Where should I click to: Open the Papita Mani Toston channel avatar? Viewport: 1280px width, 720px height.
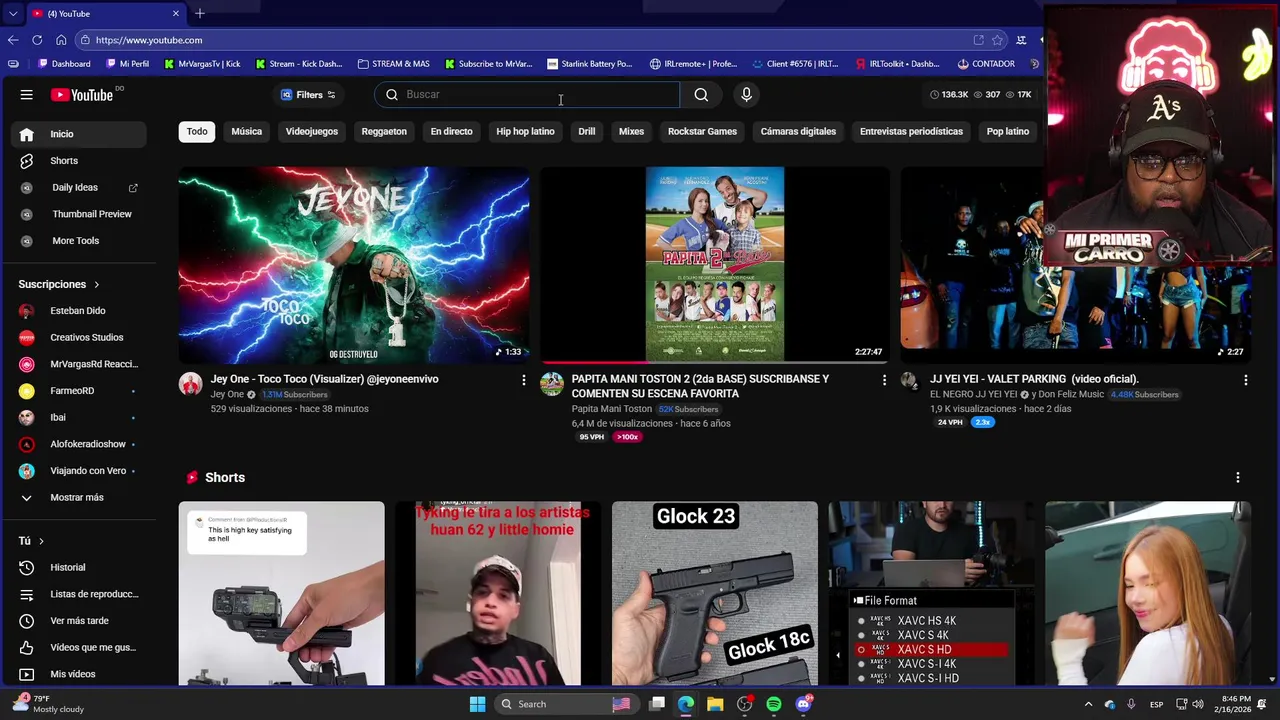[552, 384]
